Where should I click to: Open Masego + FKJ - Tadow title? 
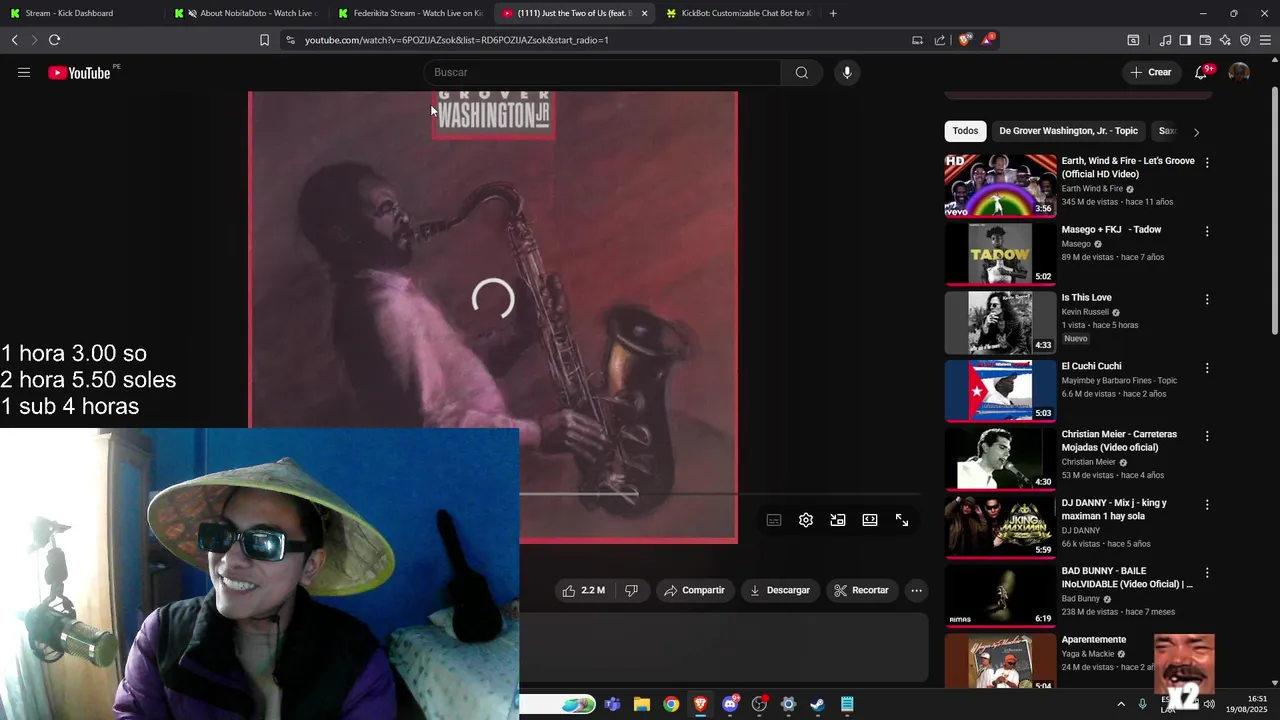1111,229
